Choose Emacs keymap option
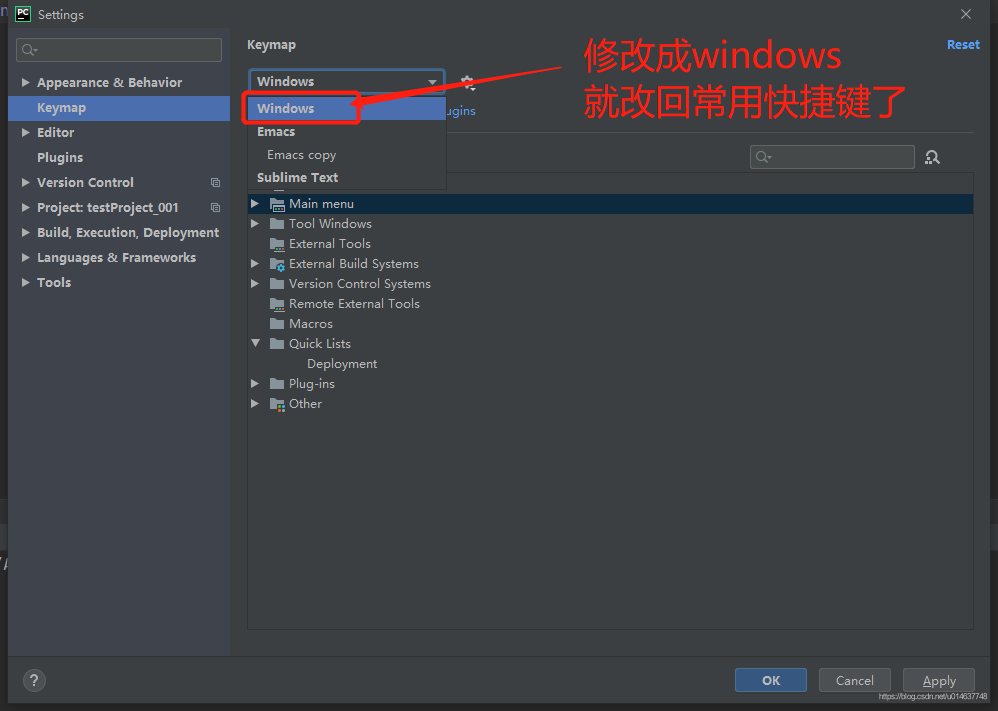 [347, 132]
